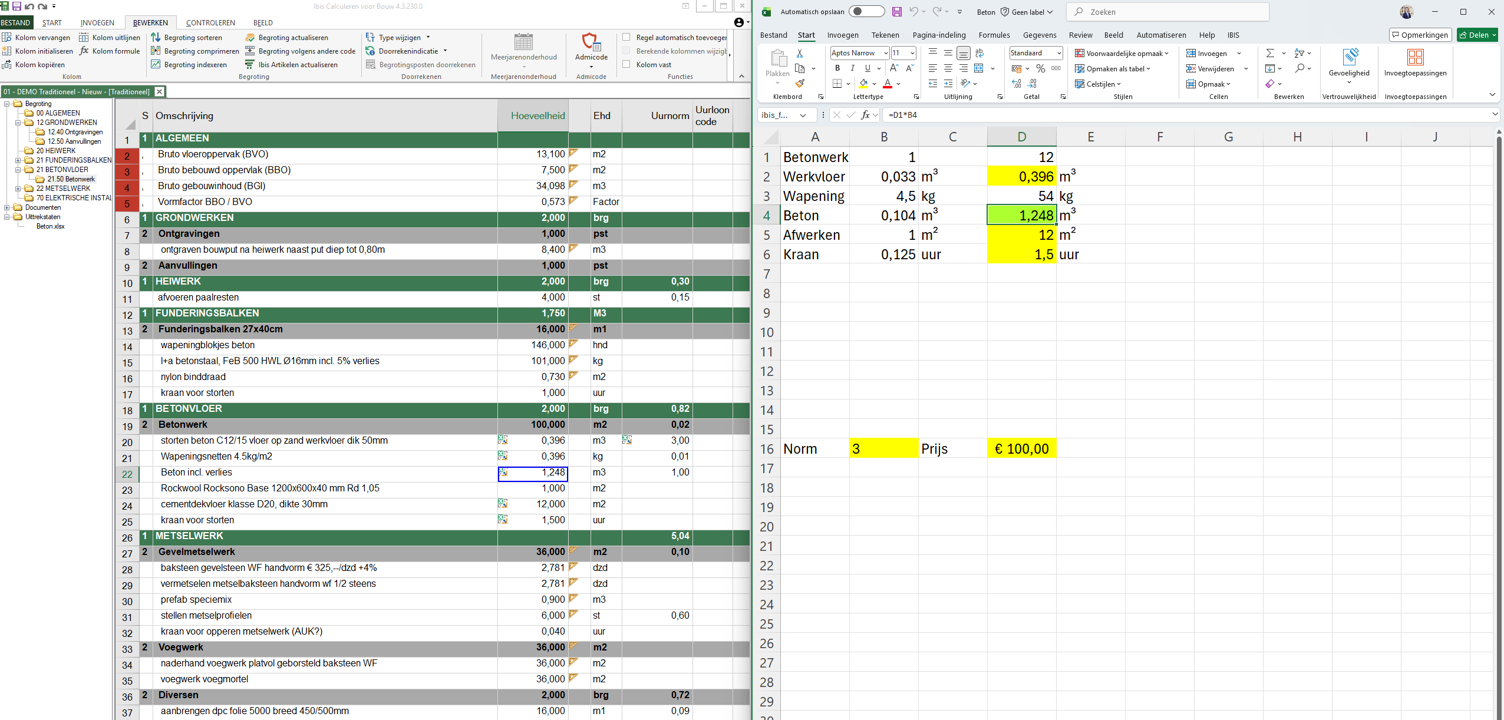1504x720 pixels.
Task: Click Excel AutoSum sigma icon
Action: point(1270,53)
